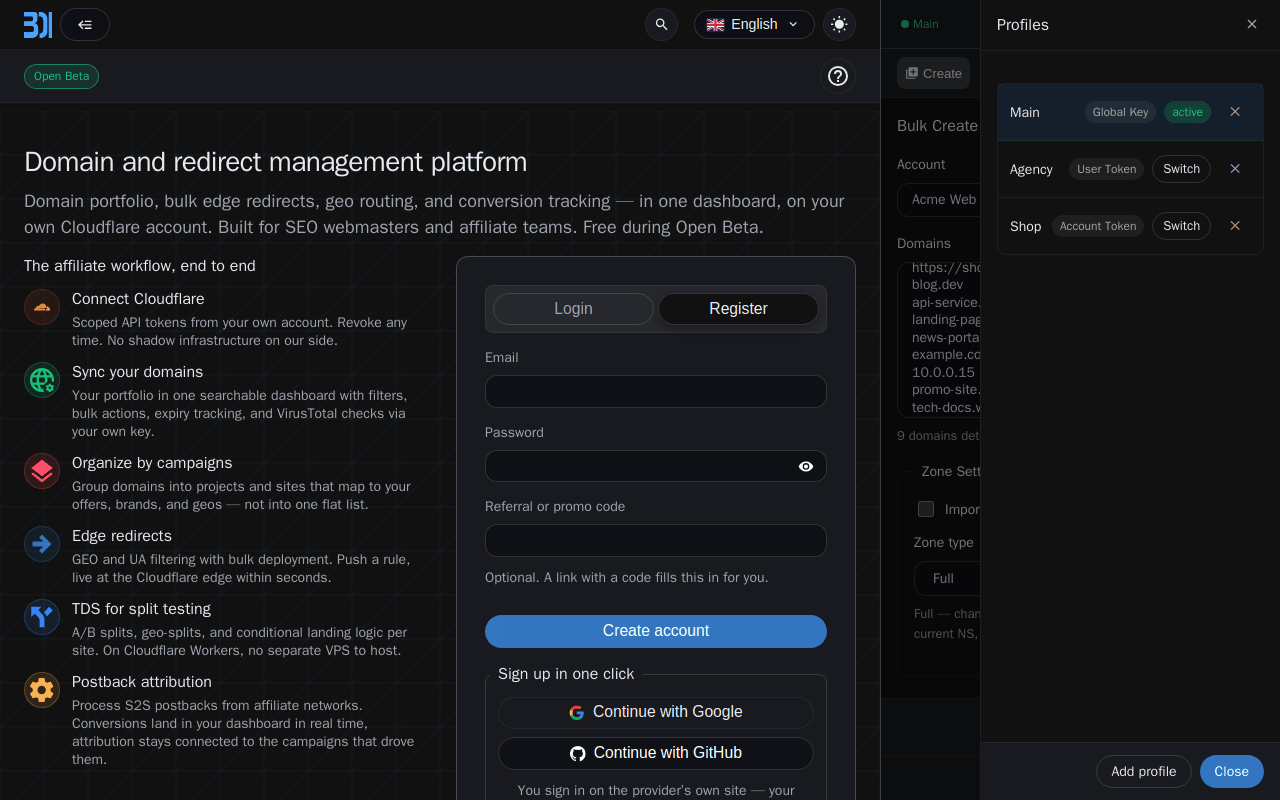Click the TDS split testing icon

42,617
